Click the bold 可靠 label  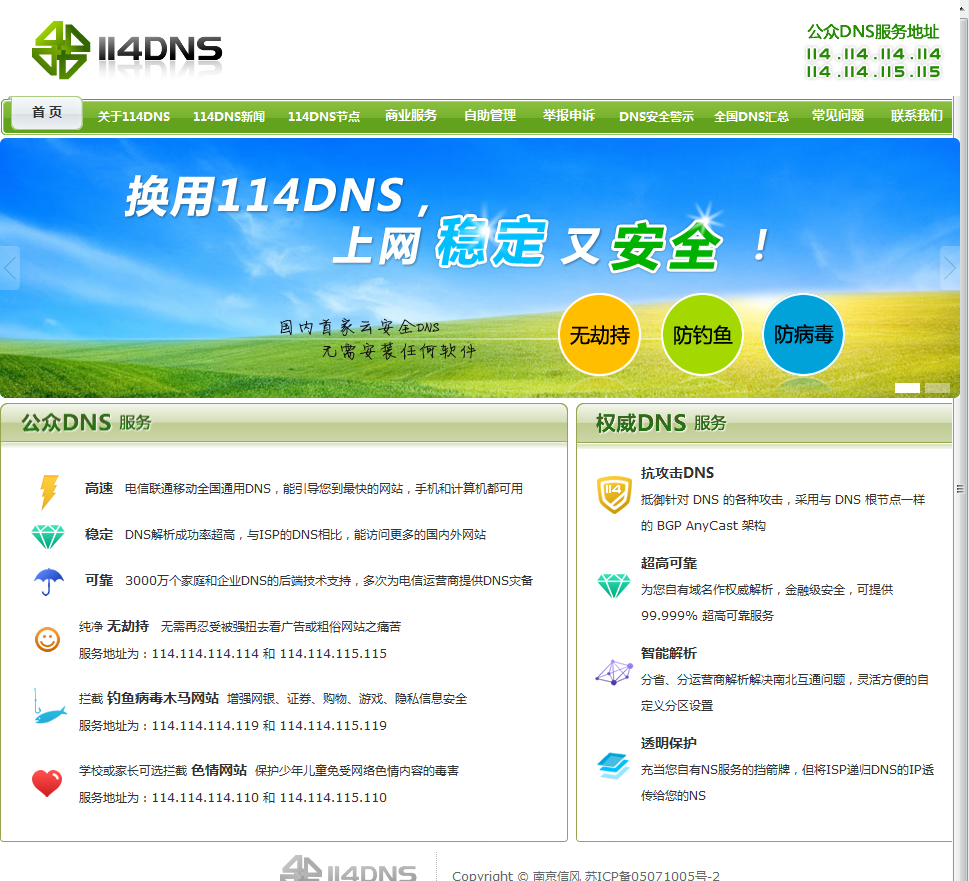click(99, 580)
